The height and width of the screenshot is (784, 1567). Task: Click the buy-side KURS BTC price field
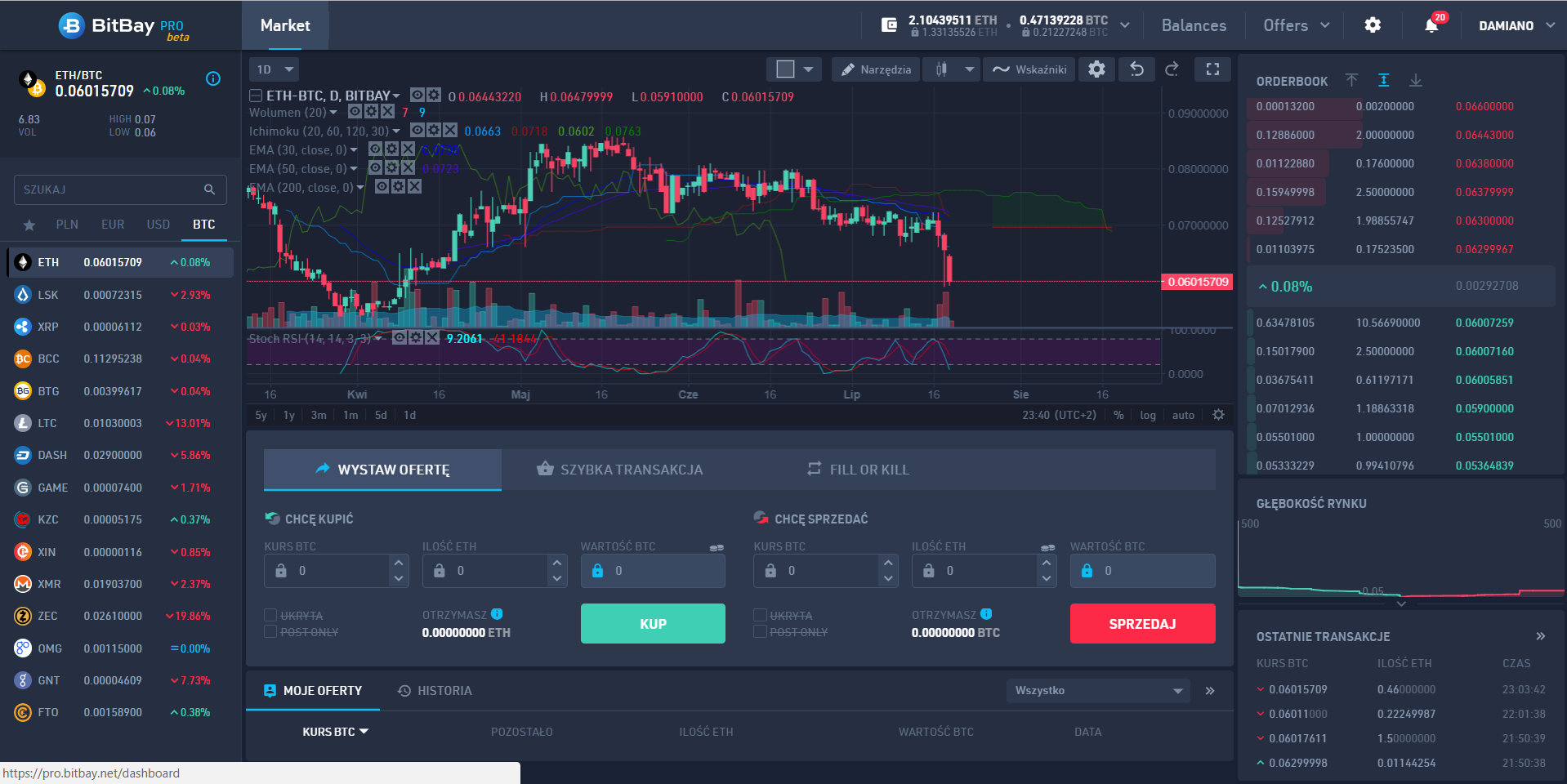[x=337, y=571]
